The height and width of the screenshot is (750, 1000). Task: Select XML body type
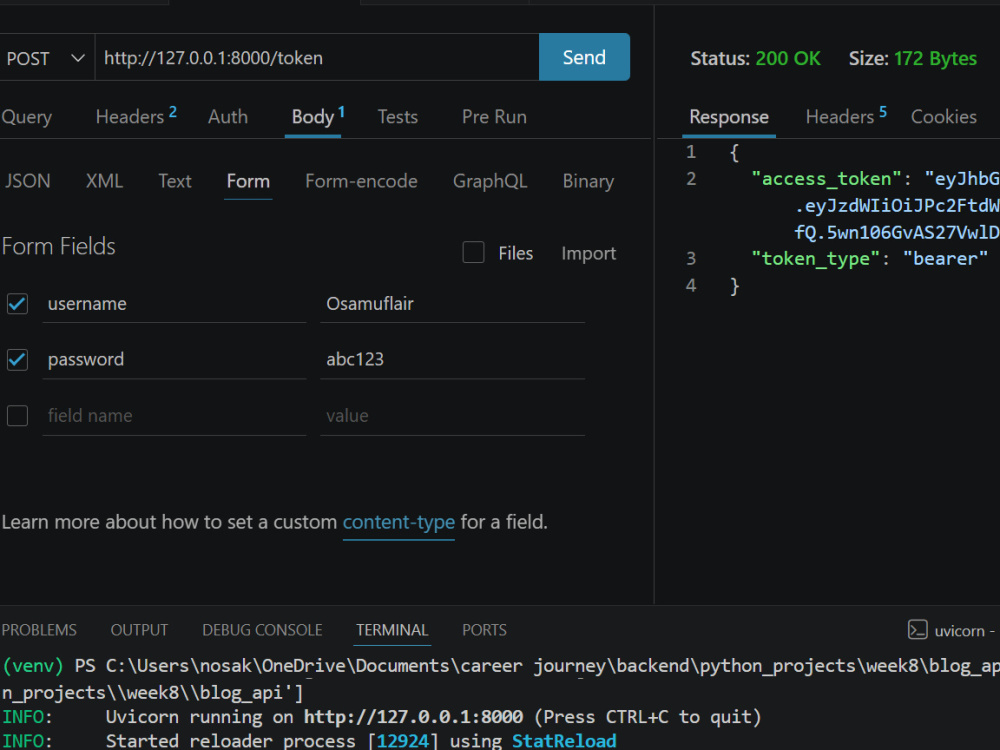click(105, 181)
